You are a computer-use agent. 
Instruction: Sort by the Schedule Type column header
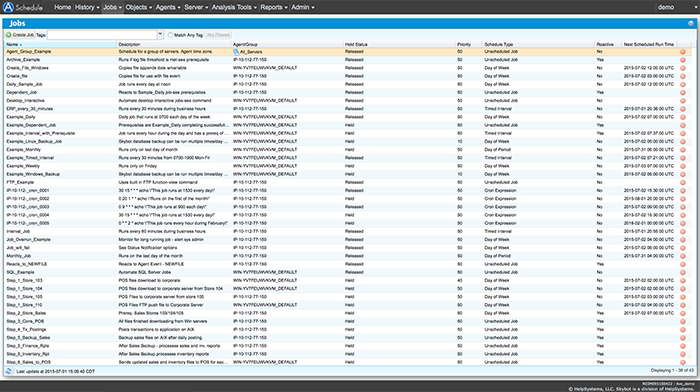(539, 44)
